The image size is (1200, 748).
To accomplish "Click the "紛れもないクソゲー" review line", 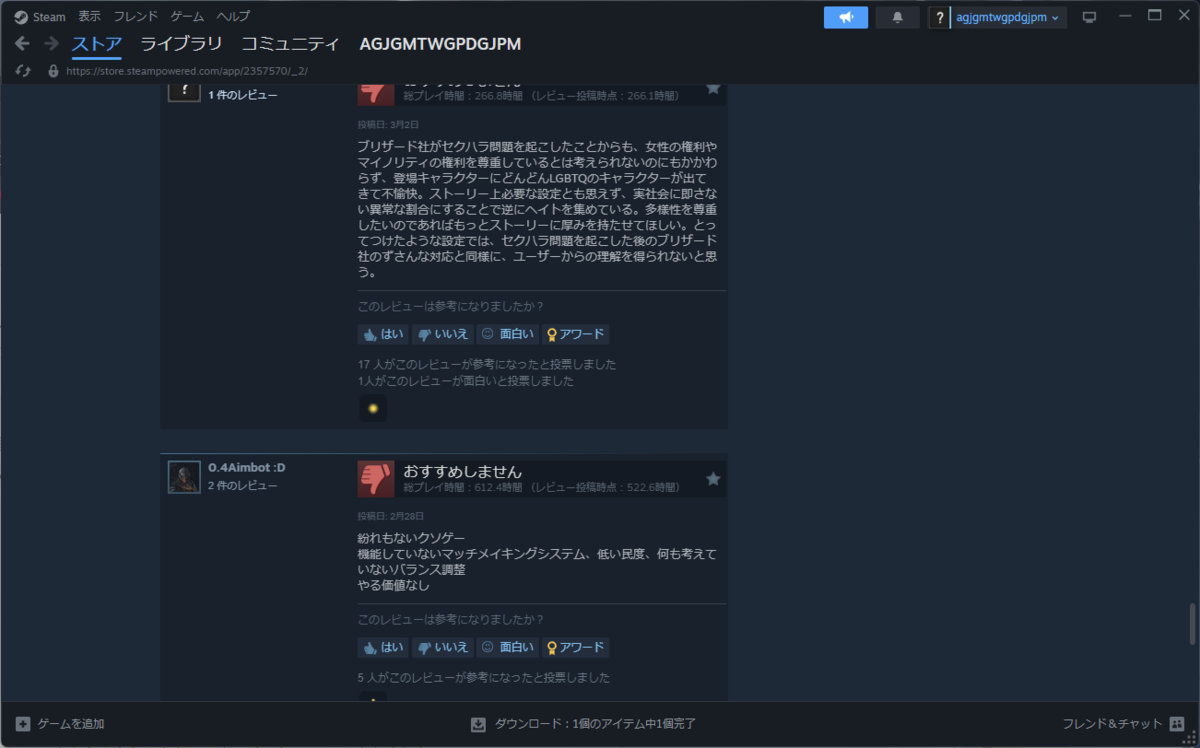I will tap(411, 538).
